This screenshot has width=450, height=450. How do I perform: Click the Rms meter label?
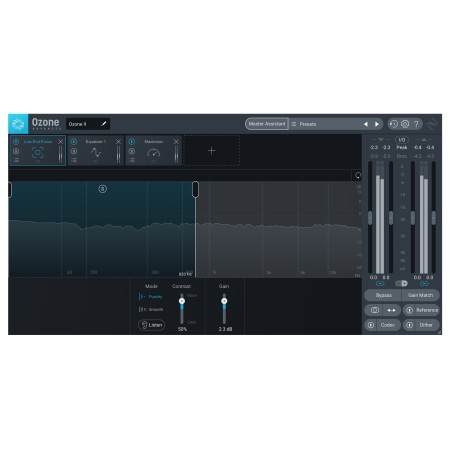(x=402, y=156)
